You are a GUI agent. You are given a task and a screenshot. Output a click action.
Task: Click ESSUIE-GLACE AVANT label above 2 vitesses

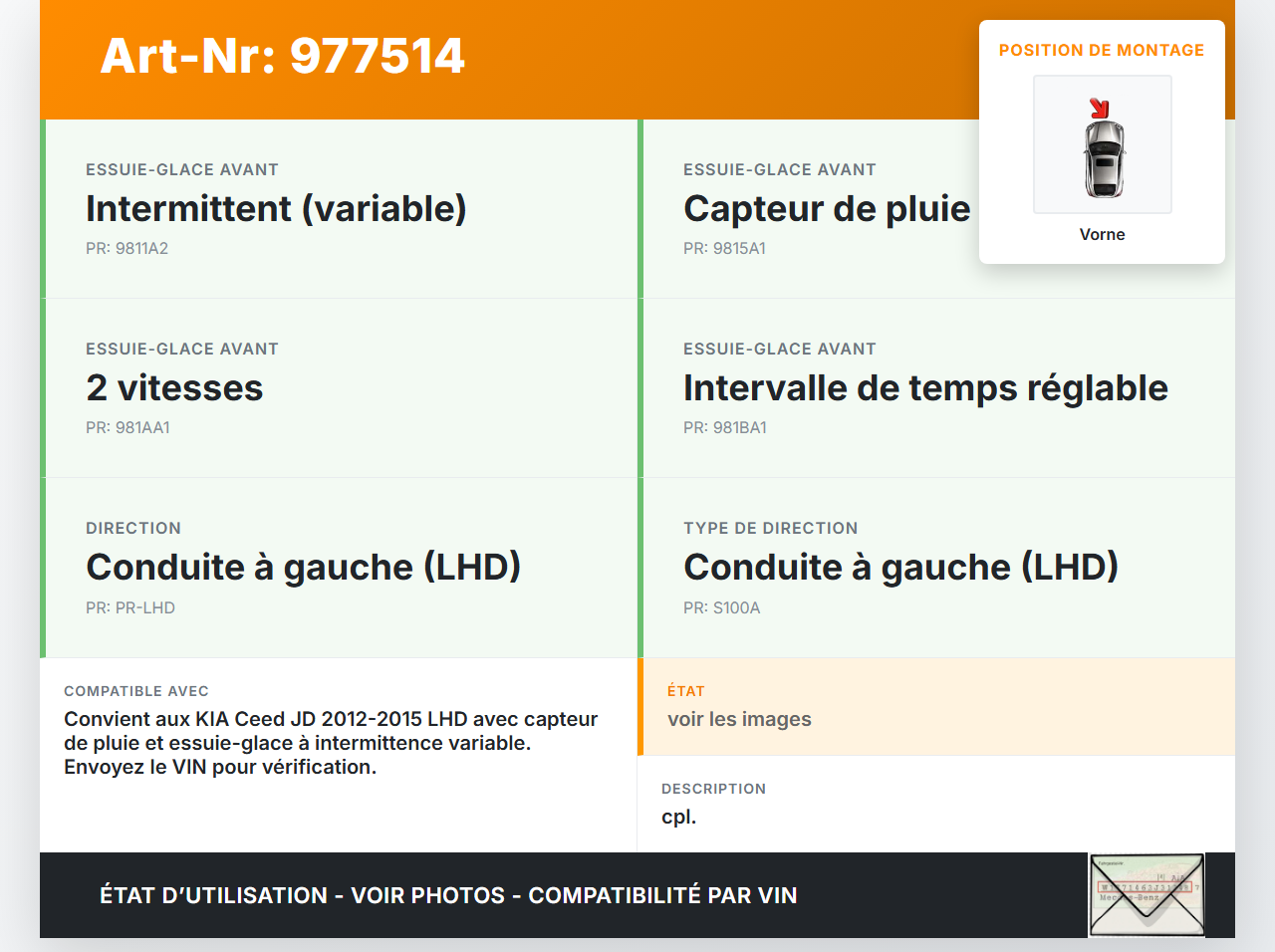182,349
